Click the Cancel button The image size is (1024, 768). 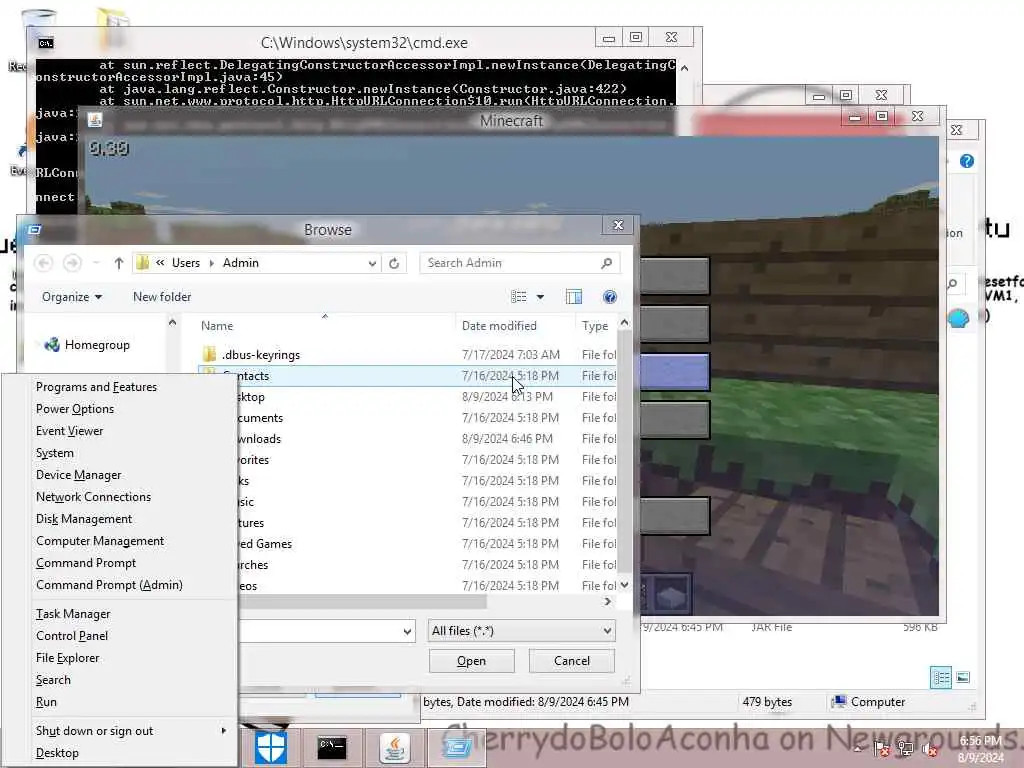click(x=571, y=661)
